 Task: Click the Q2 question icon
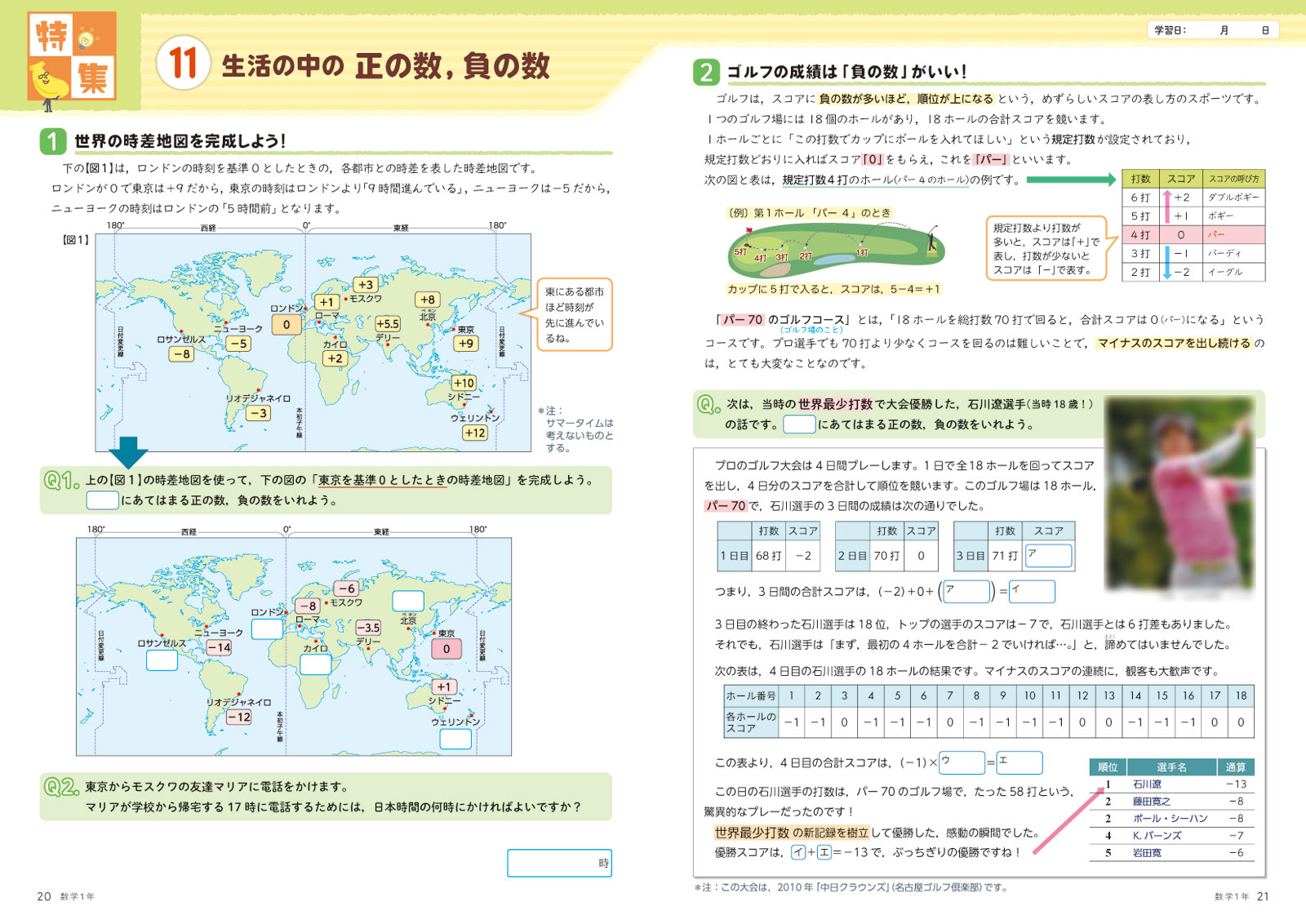[61, 787]
